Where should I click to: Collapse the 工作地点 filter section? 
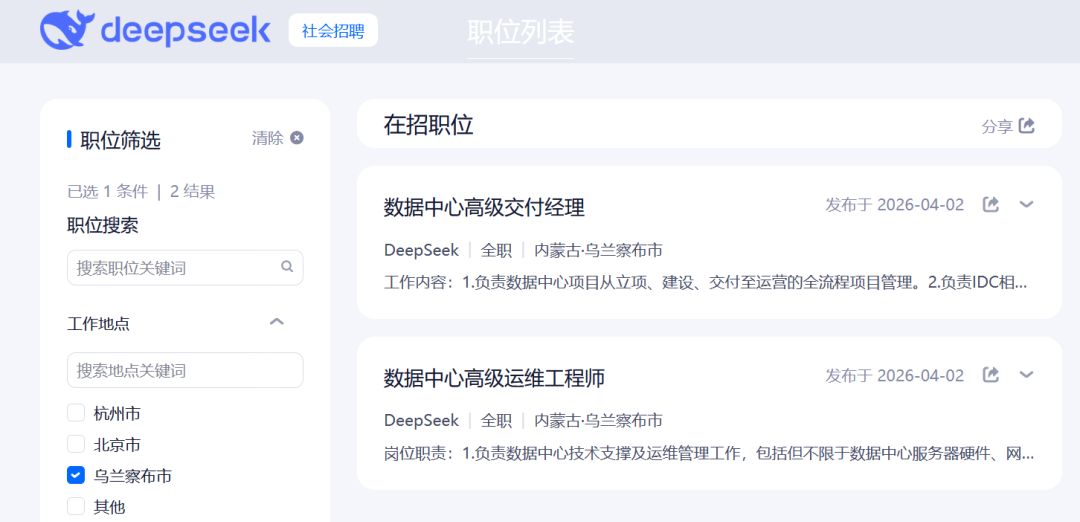(x=276, y=322)
